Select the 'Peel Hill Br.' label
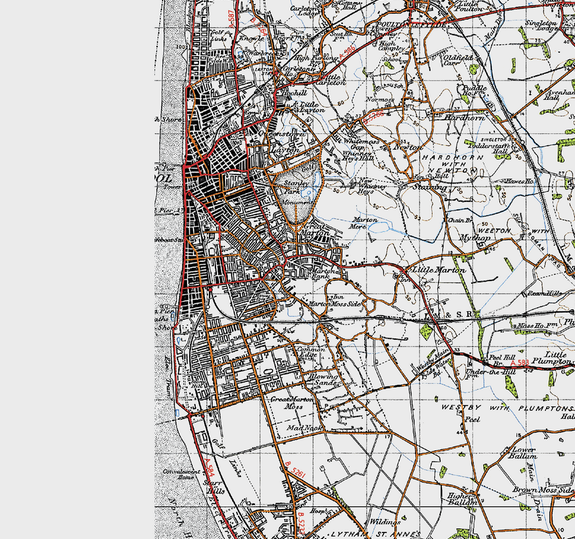This screenshot has height=539, width=575. [502, 360]
